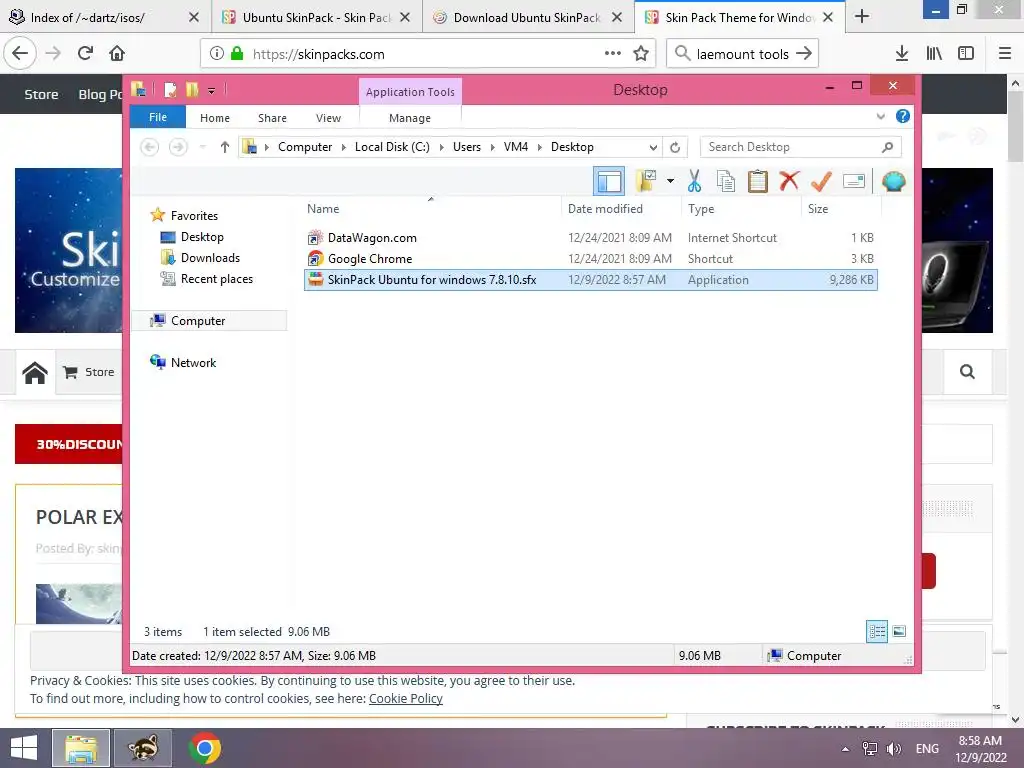Delete with the red X toolbar icon
Screen dimensions: 1024x768
[789, 181]
